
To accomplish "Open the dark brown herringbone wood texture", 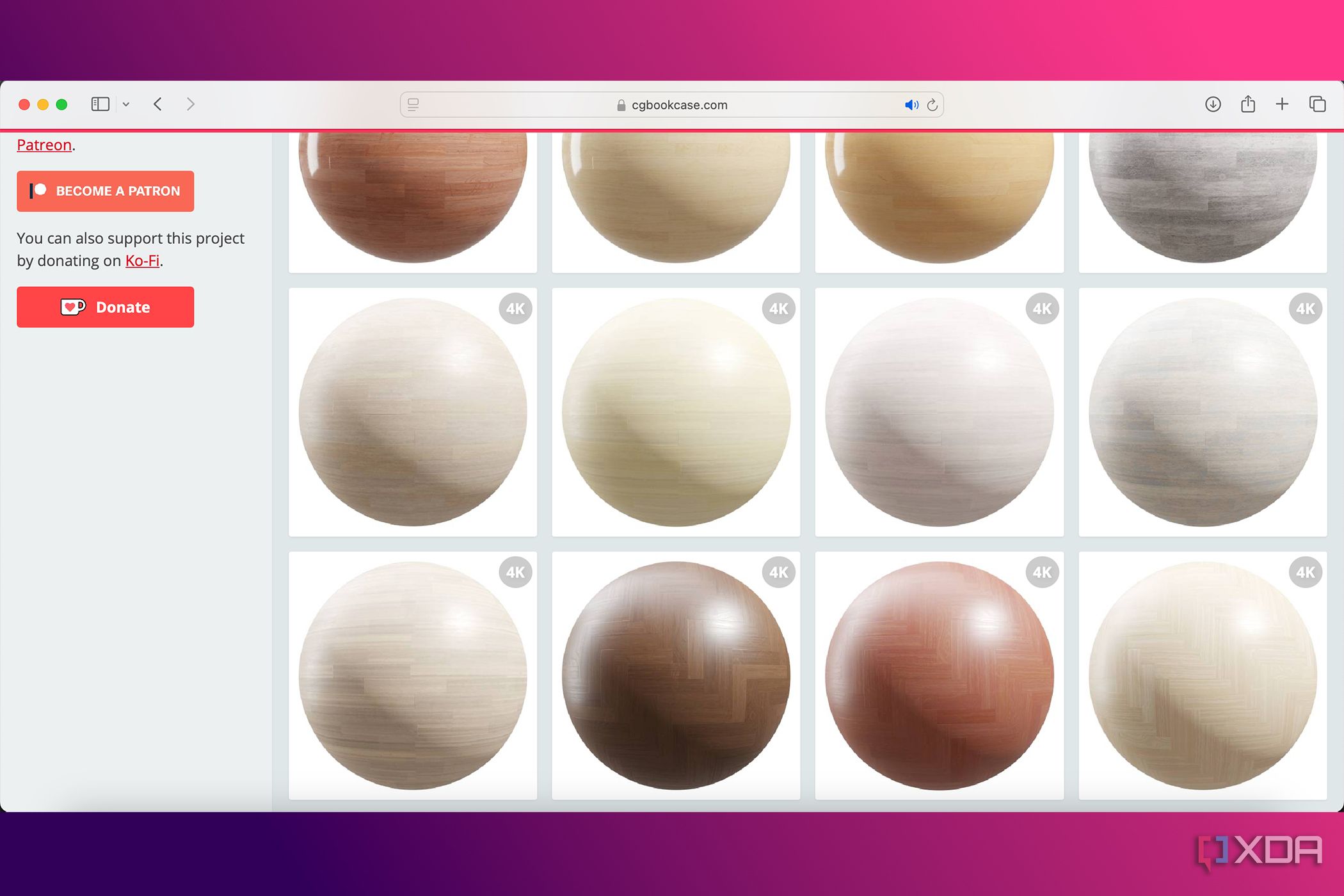I will pyautogui.click(x=676, y=675).
